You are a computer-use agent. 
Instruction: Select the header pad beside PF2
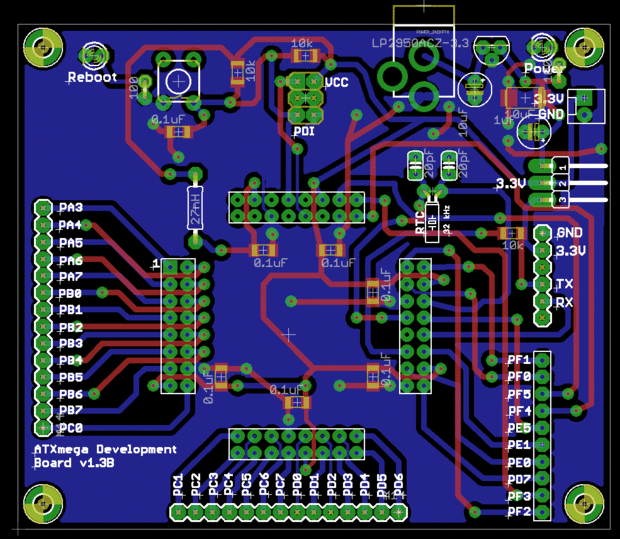click(542, 513)
